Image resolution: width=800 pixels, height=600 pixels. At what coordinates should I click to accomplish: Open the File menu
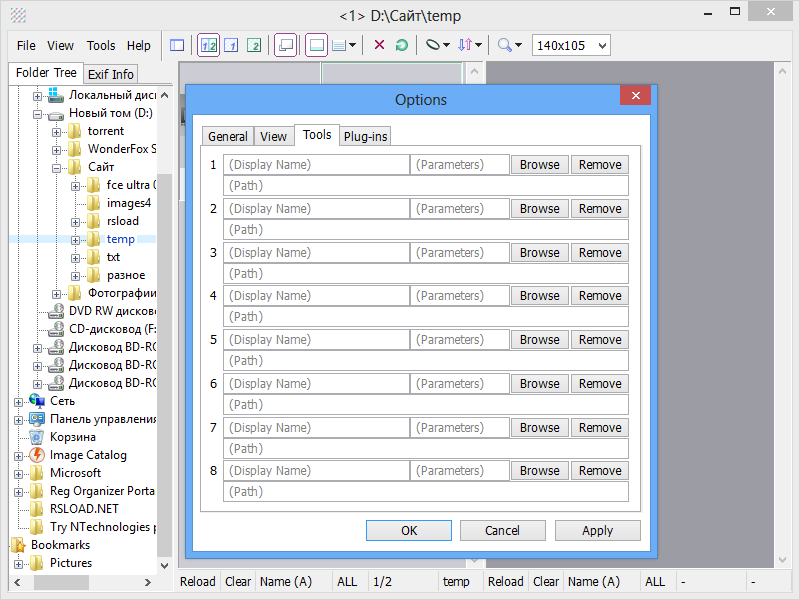pyautogui.click(x=26, y=45)
